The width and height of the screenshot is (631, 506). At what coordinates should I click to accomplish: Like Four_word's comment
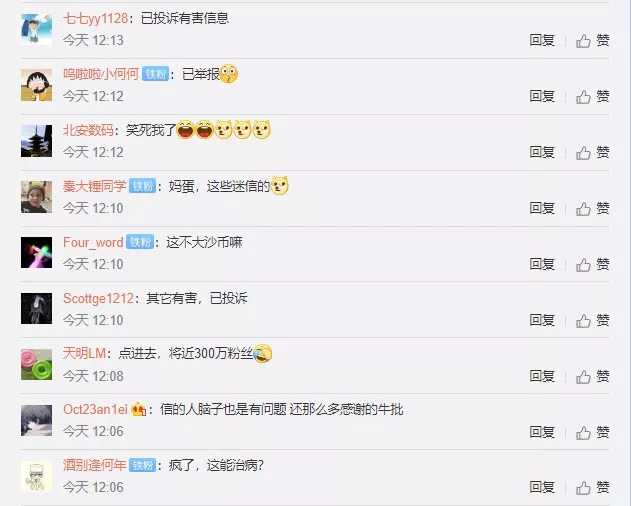coord(592,264)
